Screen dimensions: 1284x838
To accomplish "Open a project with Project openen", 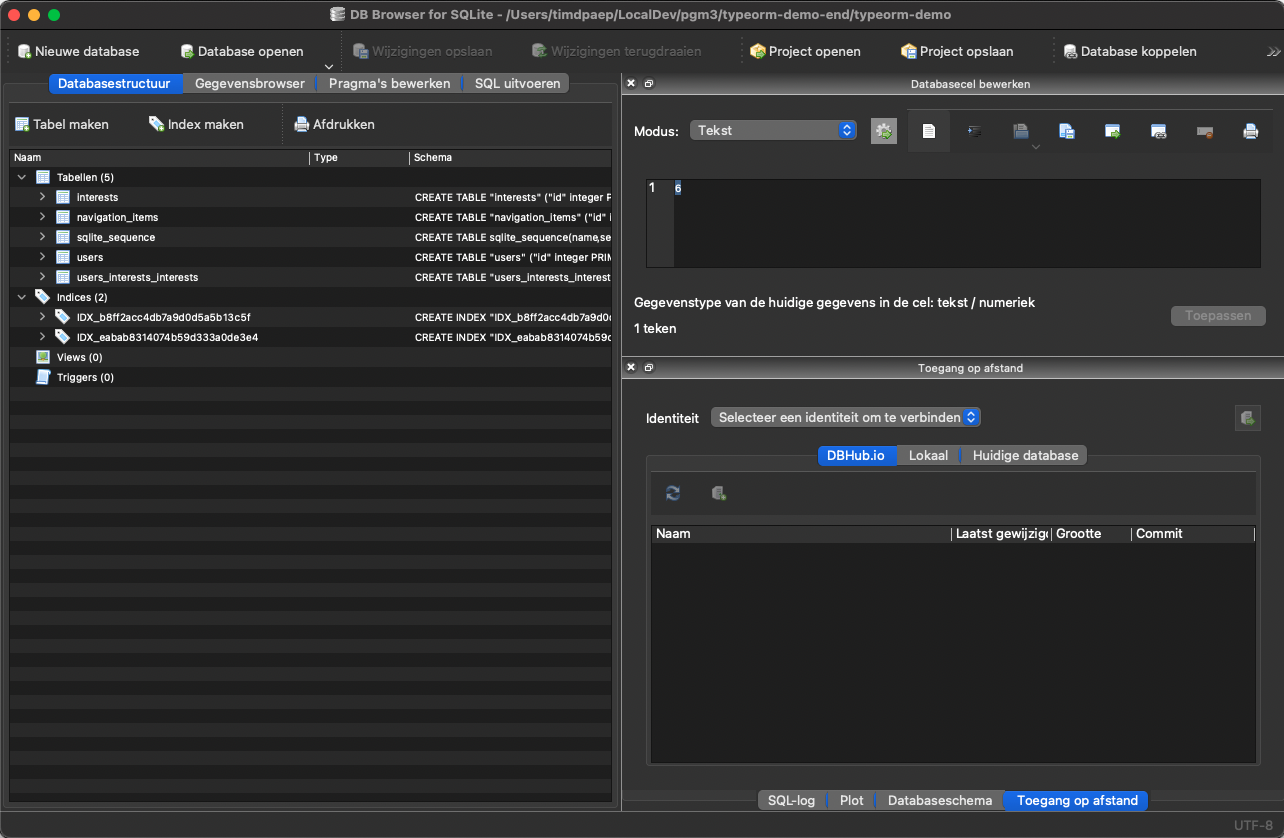I will (805, 51).
